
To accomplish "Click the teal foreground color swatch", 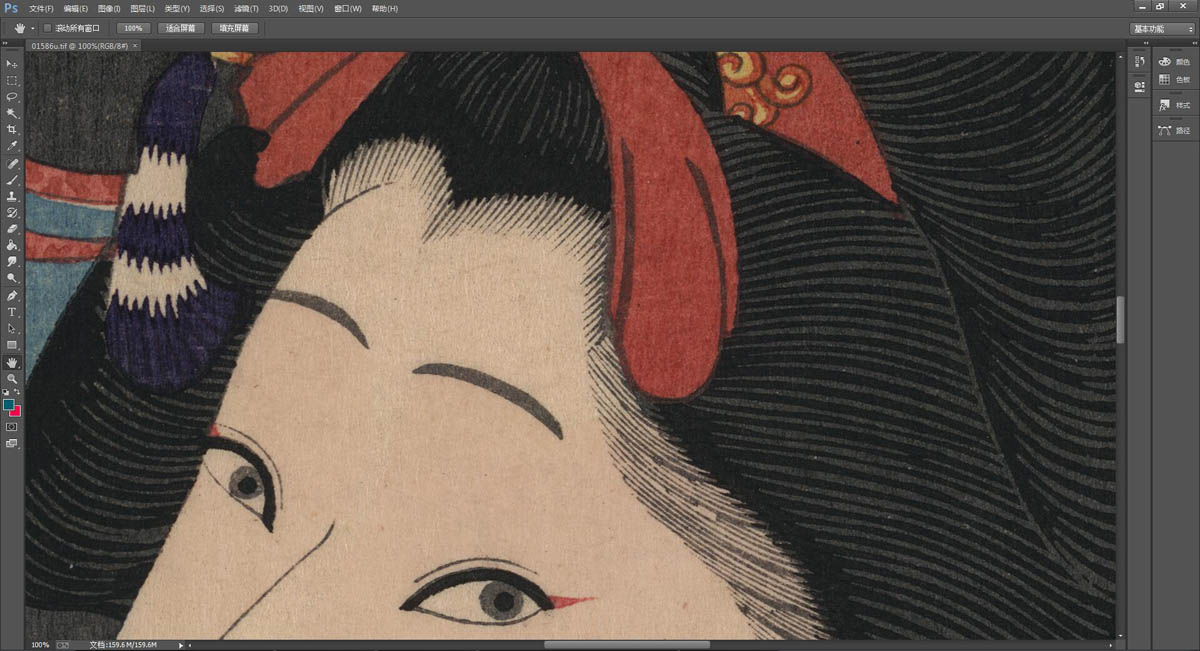I will pyautogui.click(x=9, y=405).
